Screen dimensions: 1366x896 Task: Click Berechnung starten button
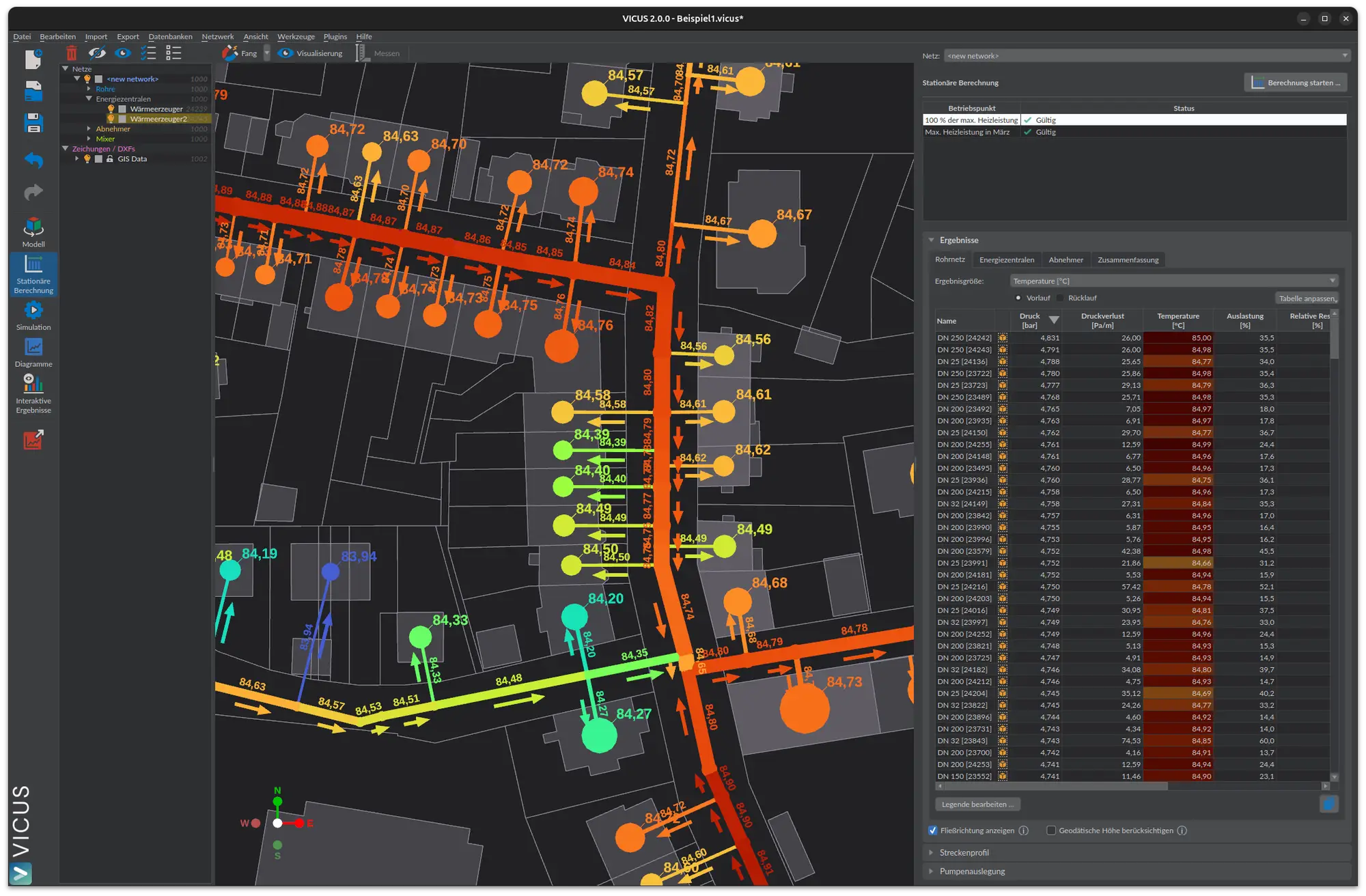coord(1296,83)
